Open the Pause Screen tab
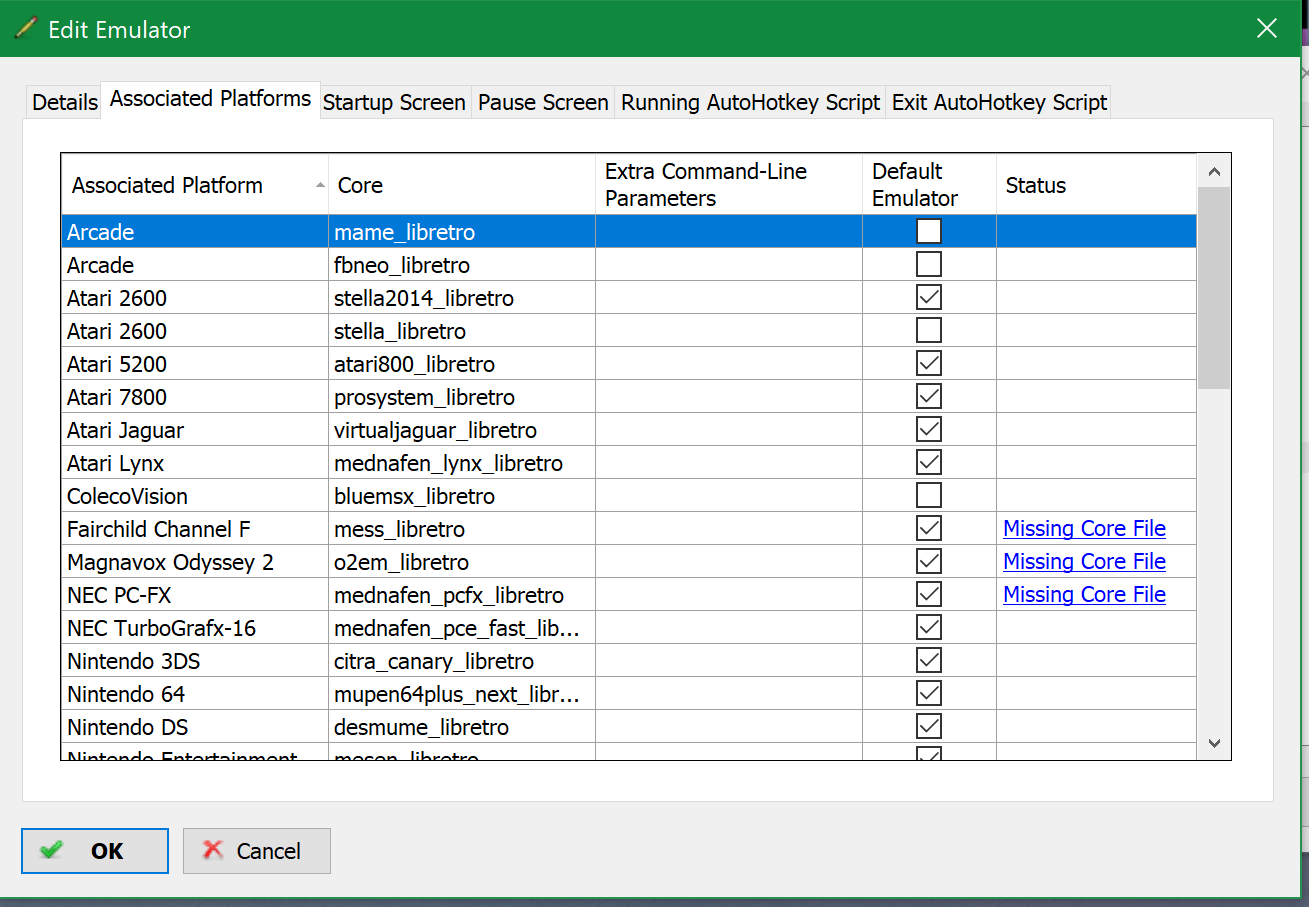 (x=543, y=102)
